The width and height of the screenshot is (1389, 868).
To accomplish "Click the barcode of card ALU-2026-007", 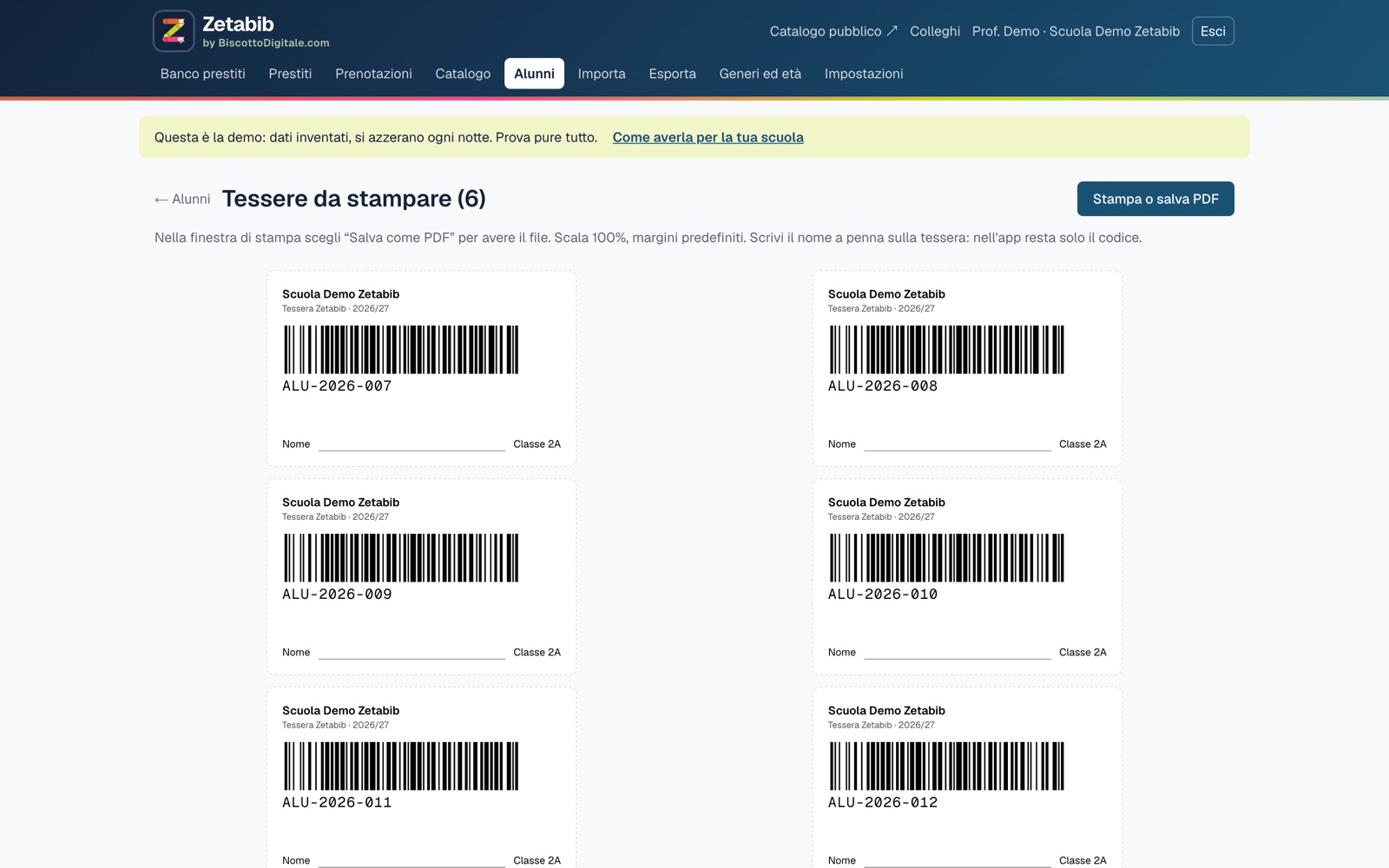I will tap(401, 350).
